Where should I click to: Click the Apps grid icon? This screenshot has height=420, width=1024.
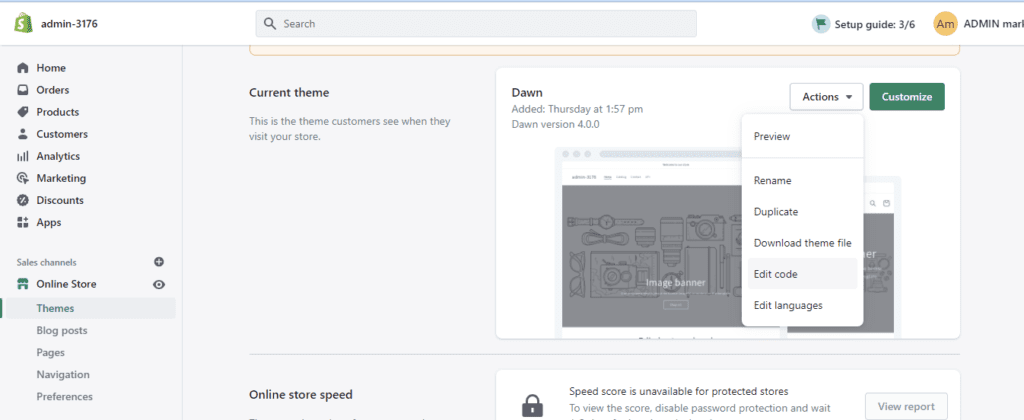coord(23,223)
